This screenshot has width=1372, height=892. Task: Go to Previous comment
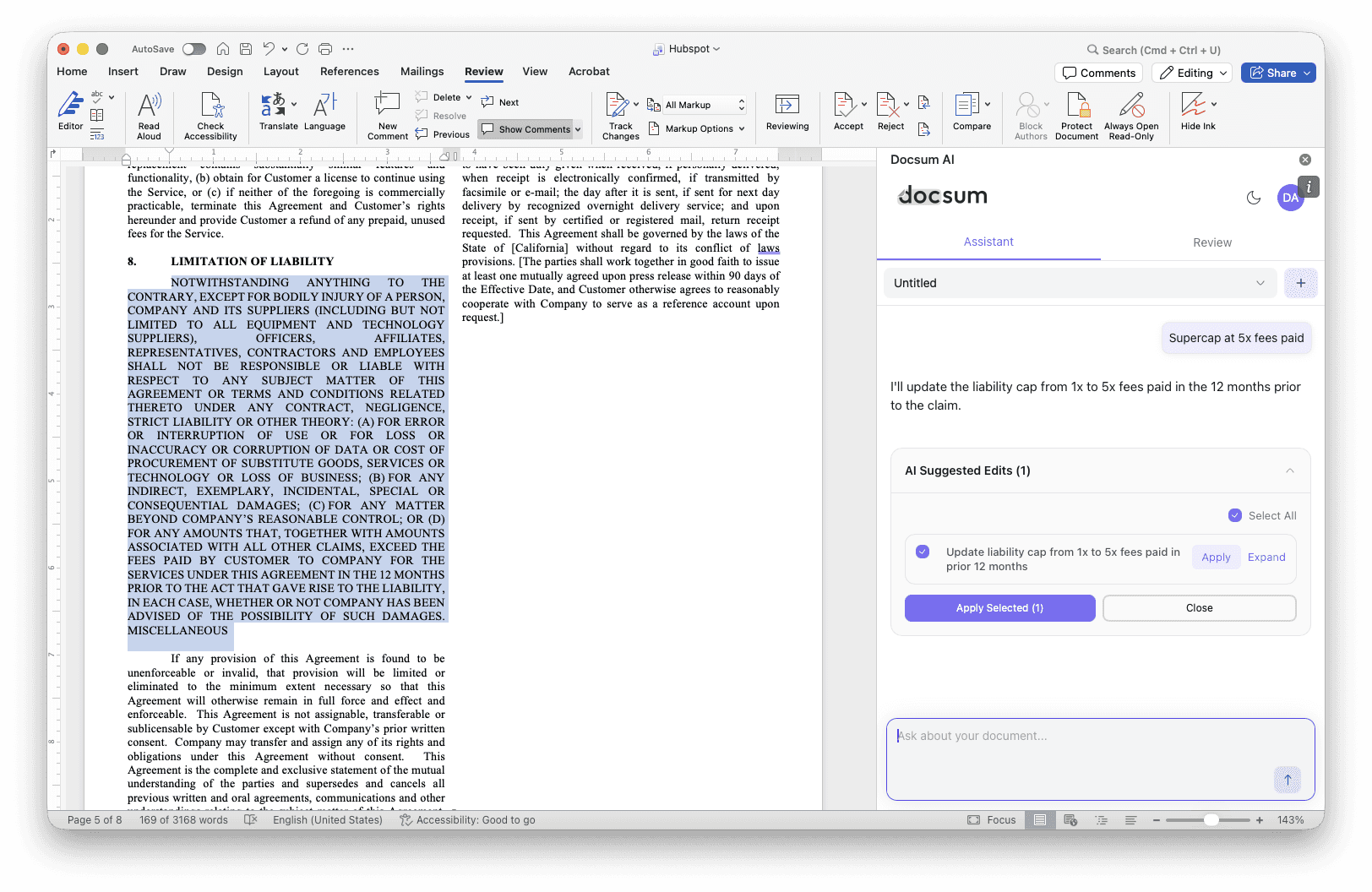pos(444,134)
